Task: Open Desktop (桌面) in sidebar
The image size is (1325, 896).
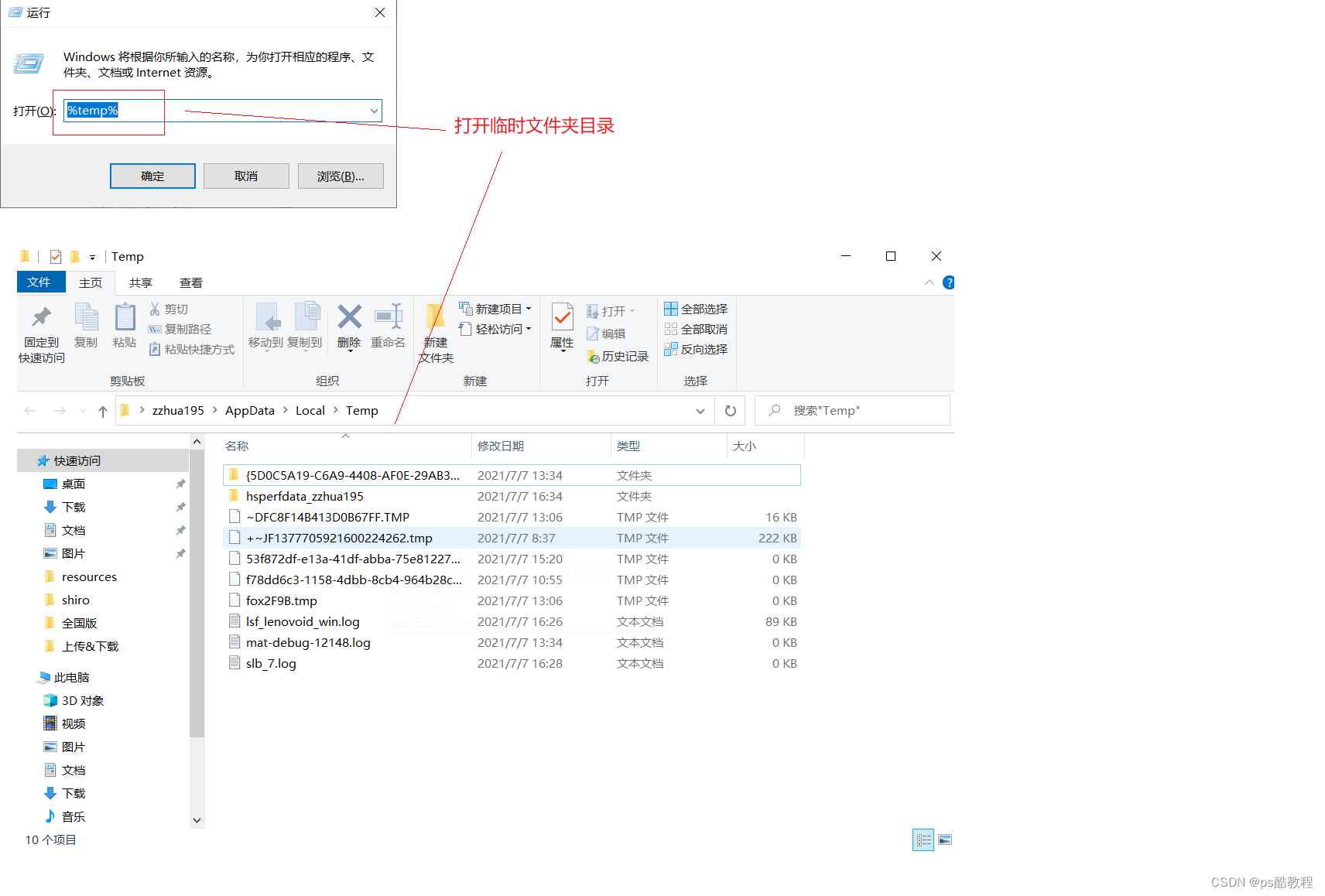Action: pyautogui.click(x=74, y=484)
